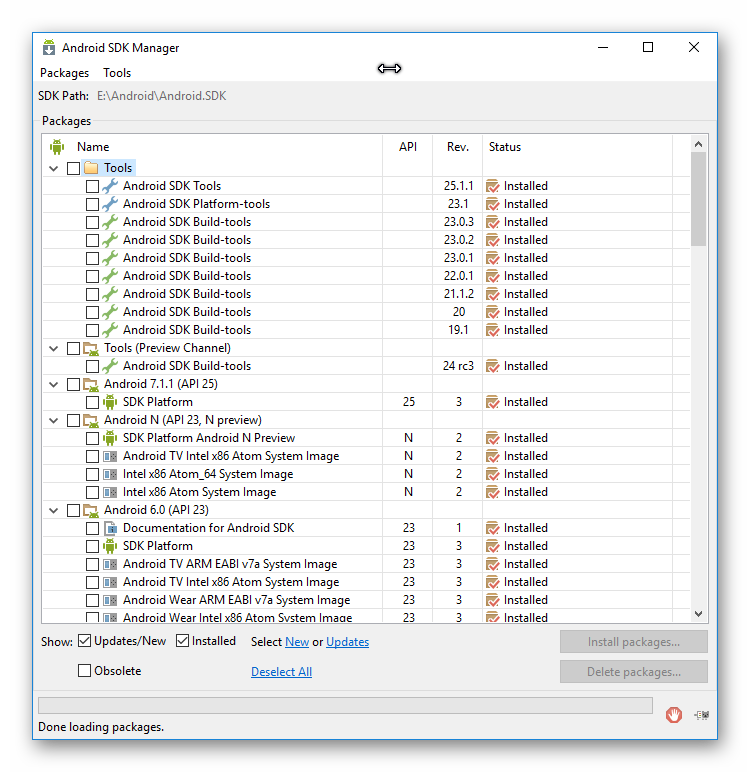Click the Android 6.0 (API 23) folder icon

tap(91, 510)
